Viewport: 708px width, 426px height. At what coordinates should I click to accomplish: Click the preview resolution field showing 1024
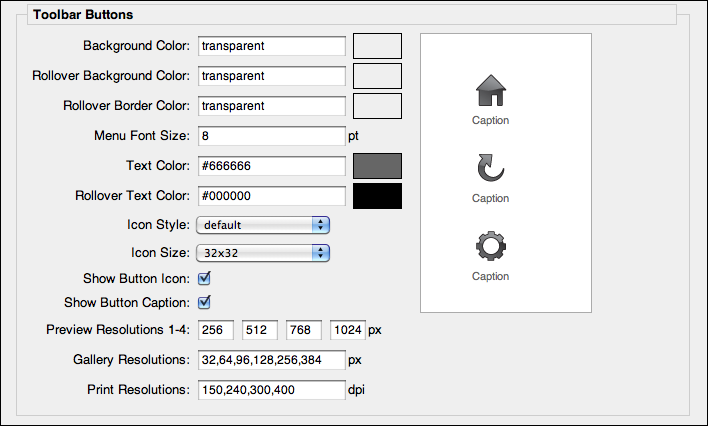pos(348,330)
